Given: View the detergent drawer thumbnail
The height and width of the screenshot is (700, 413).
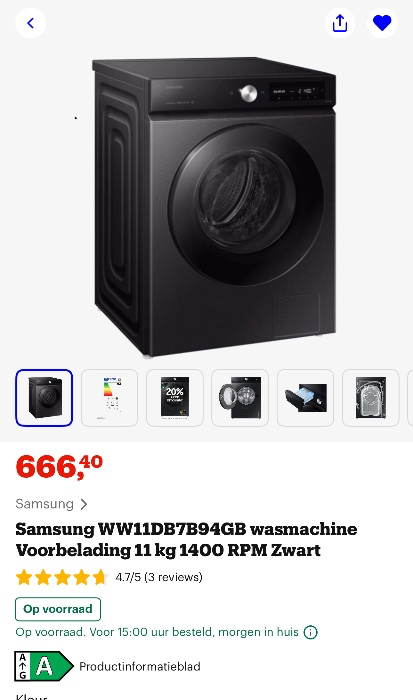Looking at the screenshot, I should click(305, 398).
